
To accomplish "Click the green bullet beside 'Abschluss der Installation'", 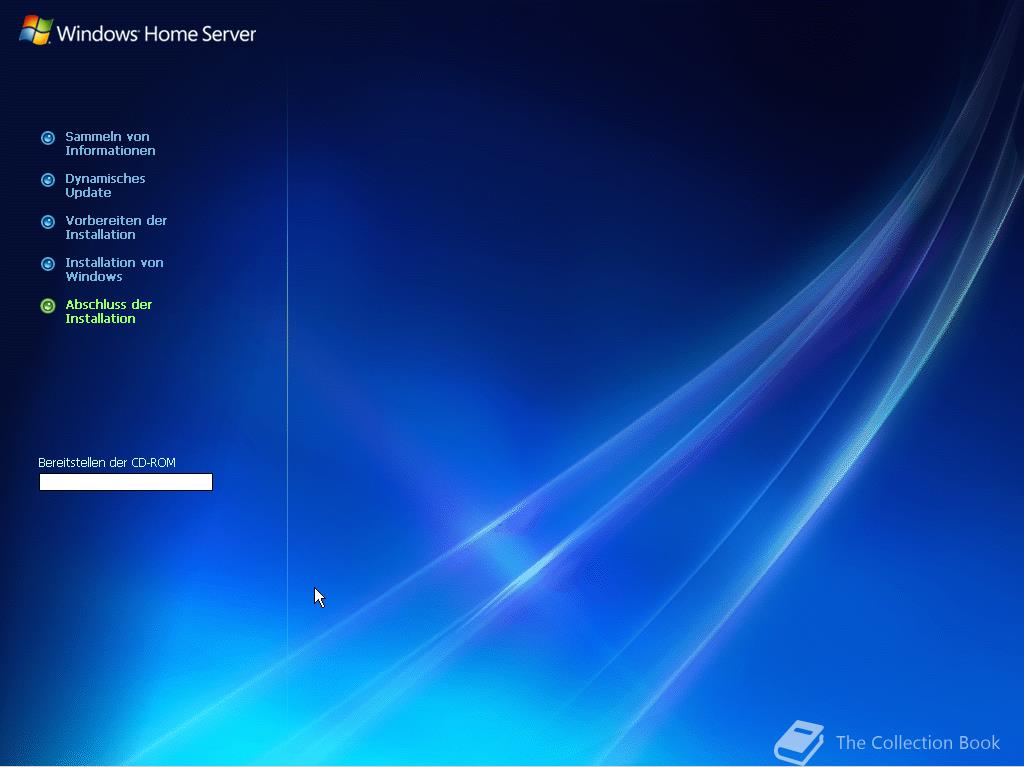I will 48,306.
